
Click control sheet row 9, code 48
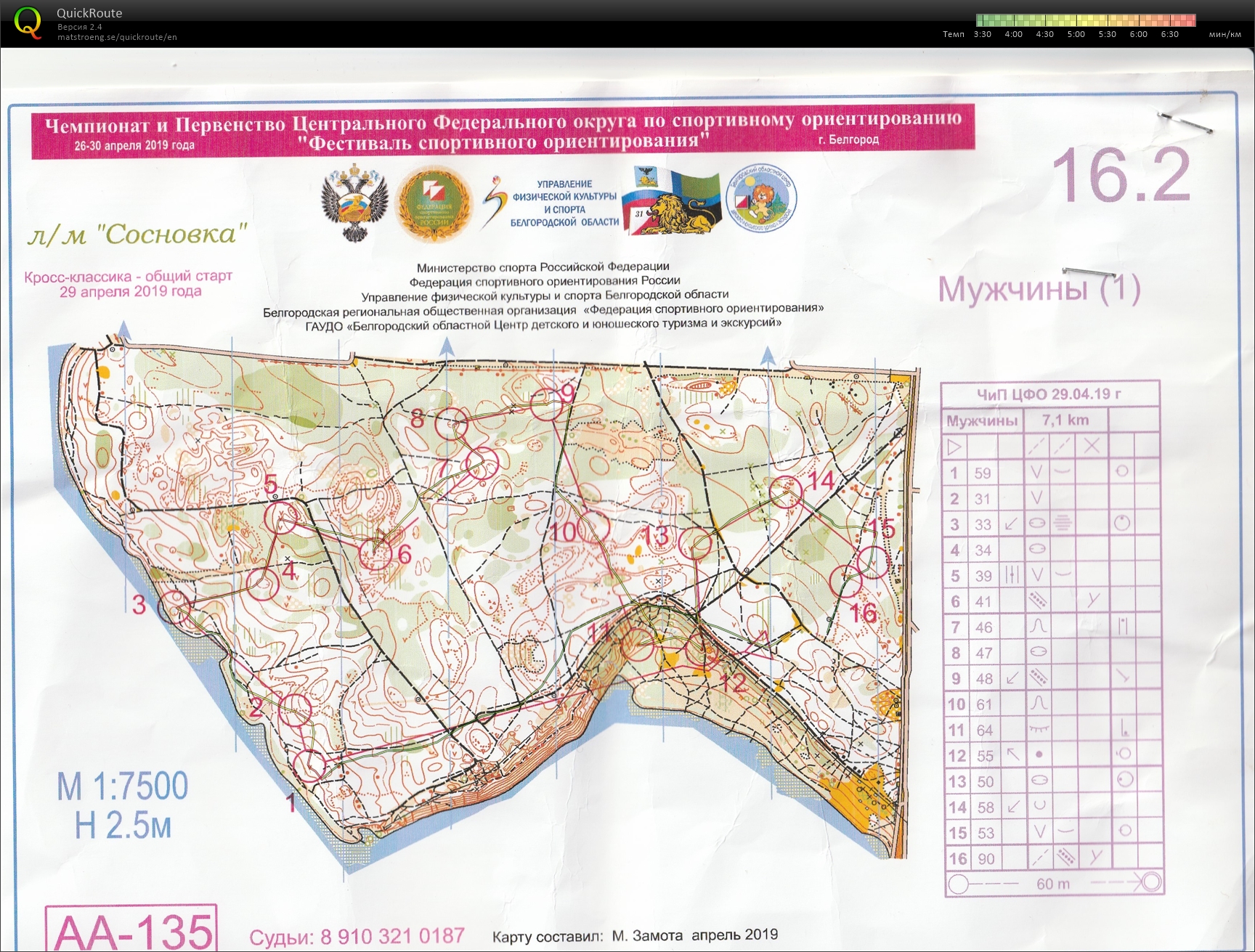1052,678
